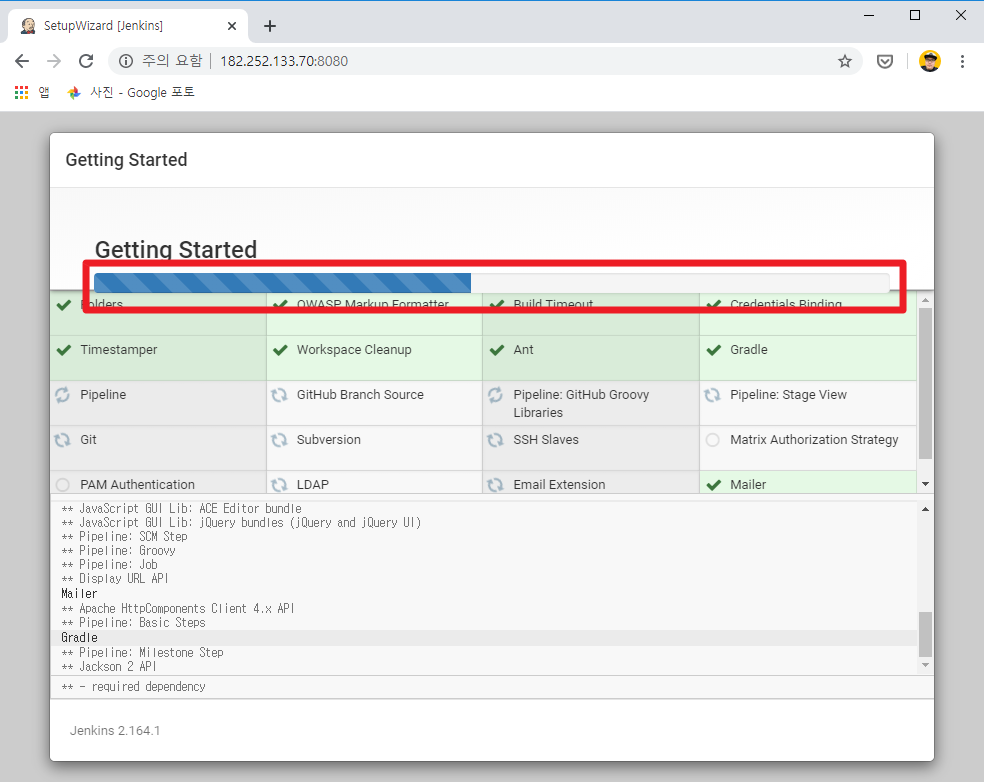Click the installation progress bar
Image resolution: width=984 pixels, height=782 pixels.
click(491, 283)
